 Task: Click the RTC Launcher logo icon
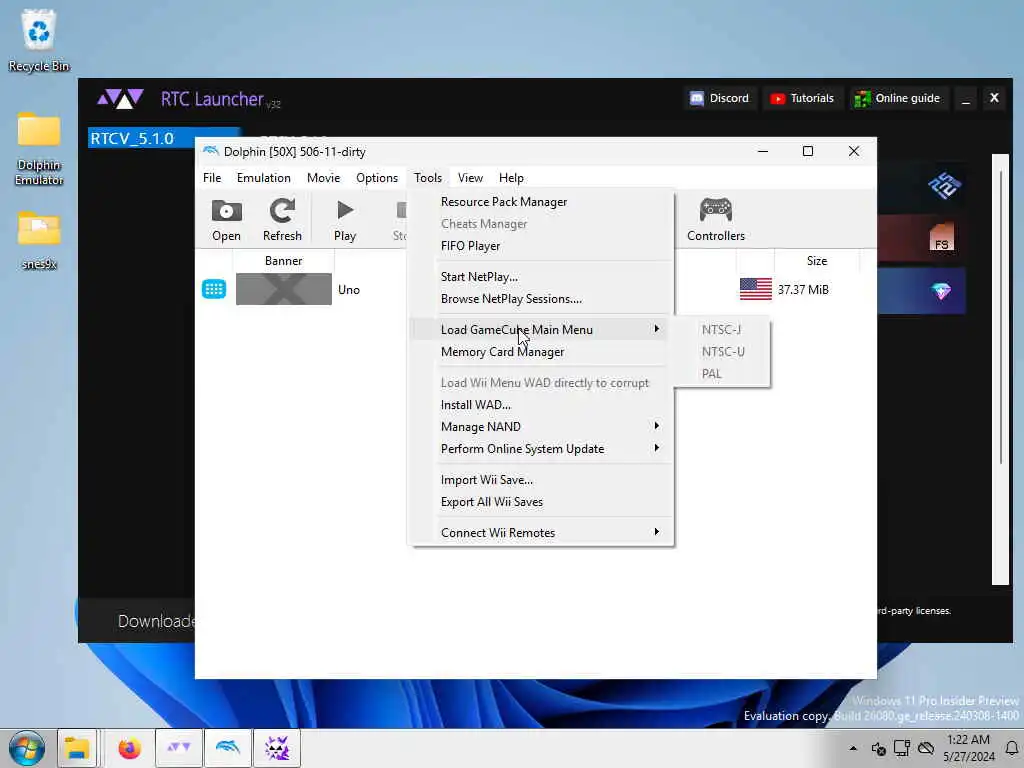click(x=120, y=99)
